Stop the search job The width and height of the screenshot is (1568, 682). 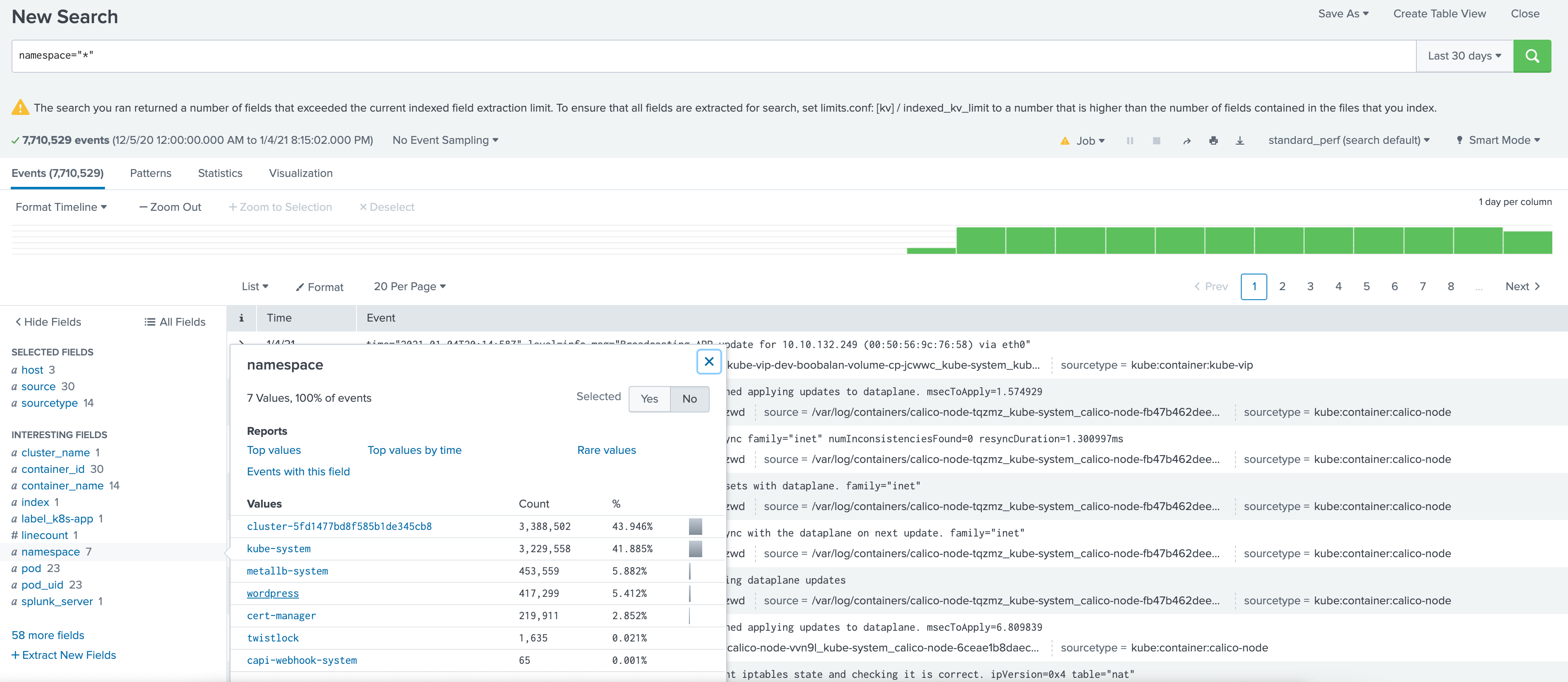(1156, 140)
